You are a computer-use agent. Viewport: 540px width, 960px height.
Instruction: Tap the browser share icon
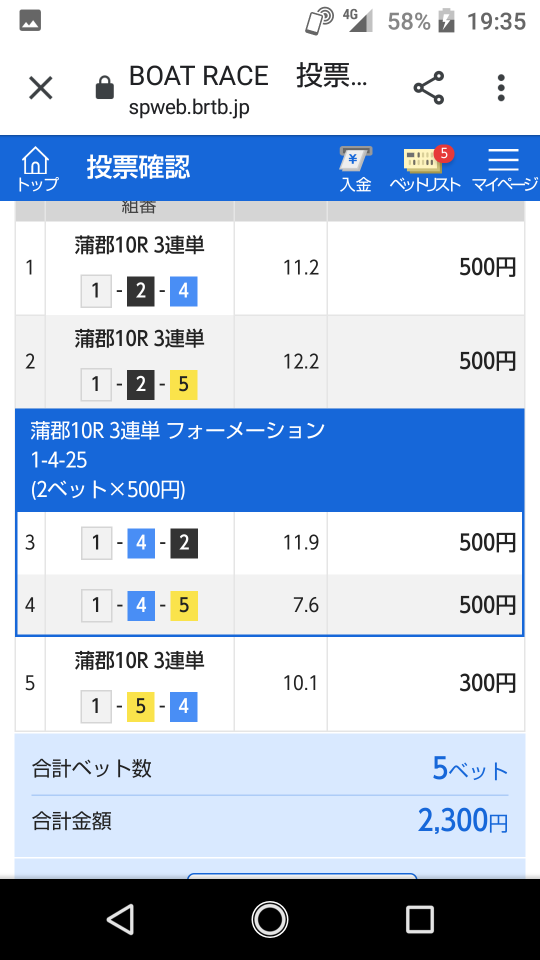click(x=429, y=88)
